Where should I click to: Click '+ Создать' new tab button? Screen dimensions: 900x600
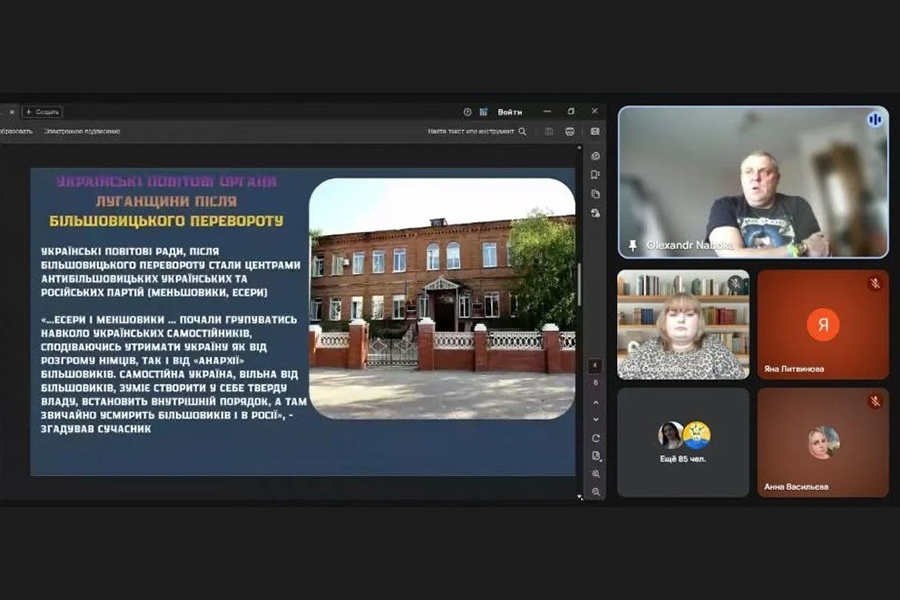(x=42, y=112)
